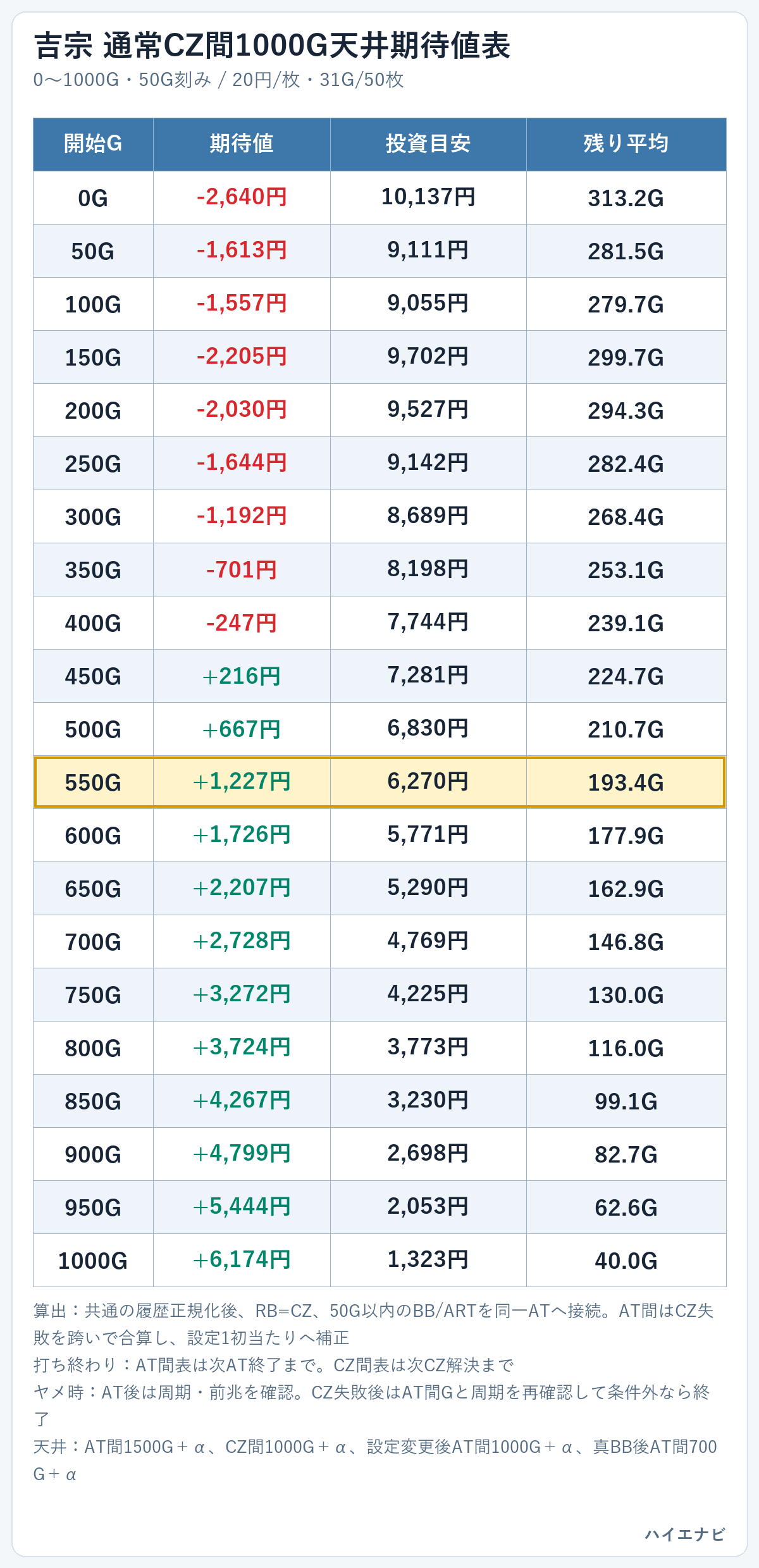759x1568 pixels.
Task: Click the 130.0G cell
Action: (x=626, y=995)
